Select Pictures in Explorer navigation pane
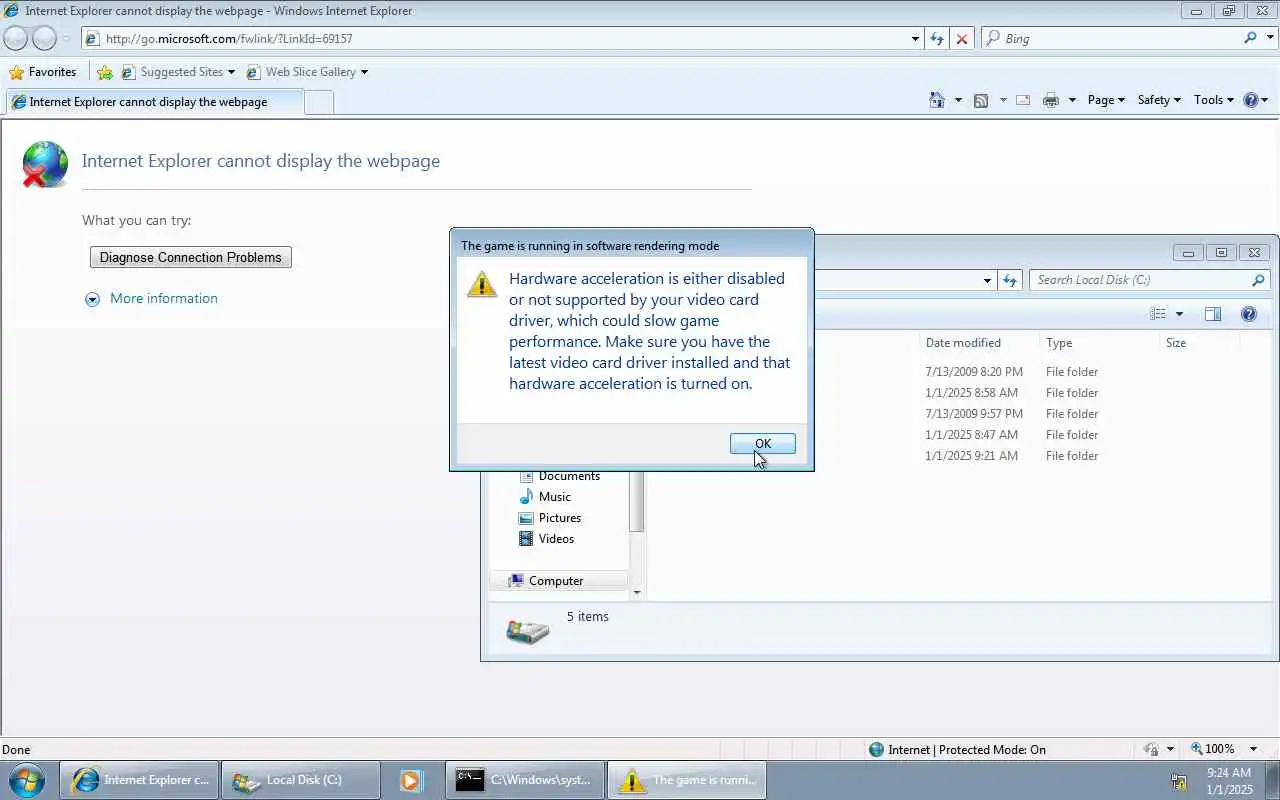The image size is (1280, 800). pyautogui.click(x=560, y=518)
